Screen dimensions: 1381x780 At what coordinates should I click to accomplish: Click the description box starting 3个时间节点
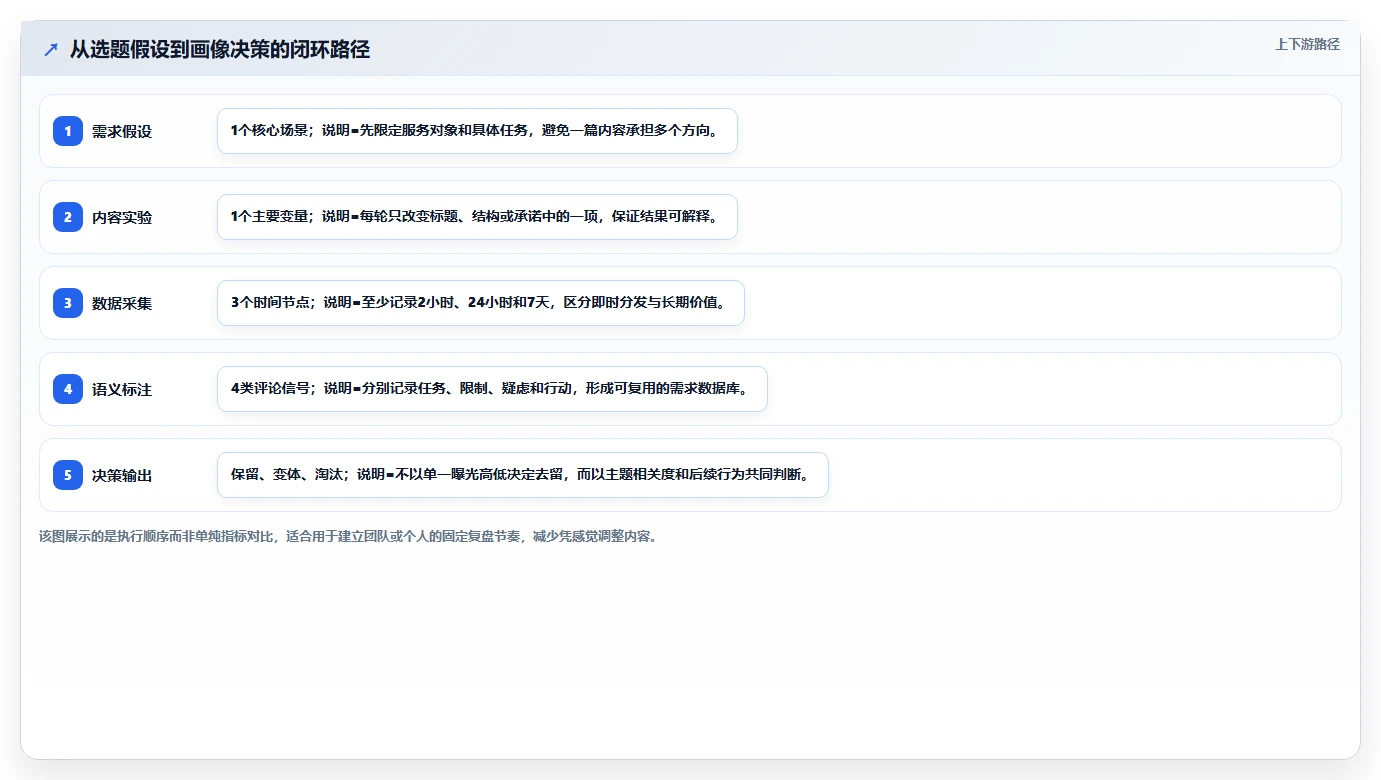(x=481, y=303)
